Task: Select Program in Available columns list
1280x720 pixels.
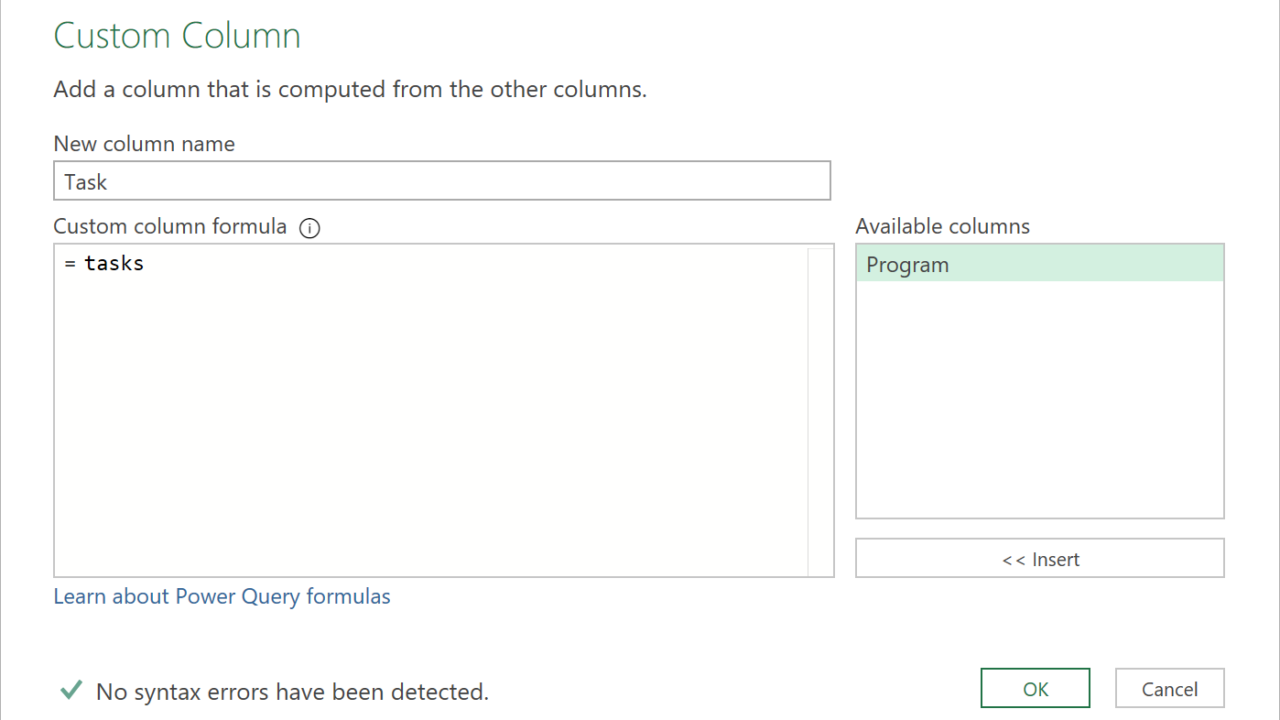Action: click(x=1039, y=265)
